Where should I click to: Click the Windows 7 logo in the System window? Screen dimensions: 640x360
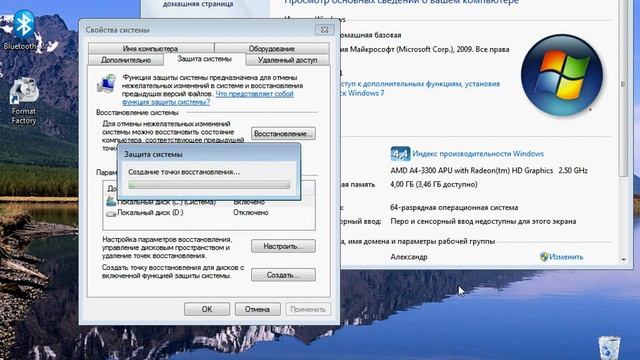tap(562, 75)
